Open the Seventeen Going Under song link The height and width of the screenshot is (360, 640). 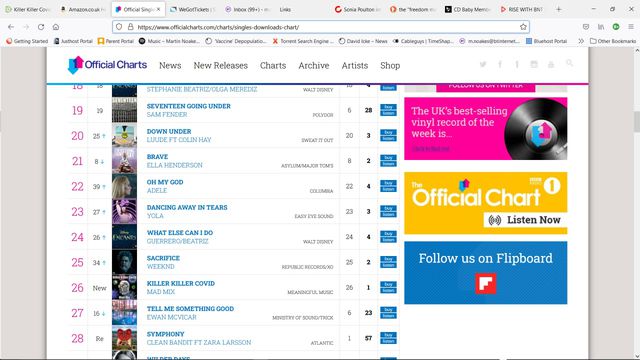[x=189, y=106]
